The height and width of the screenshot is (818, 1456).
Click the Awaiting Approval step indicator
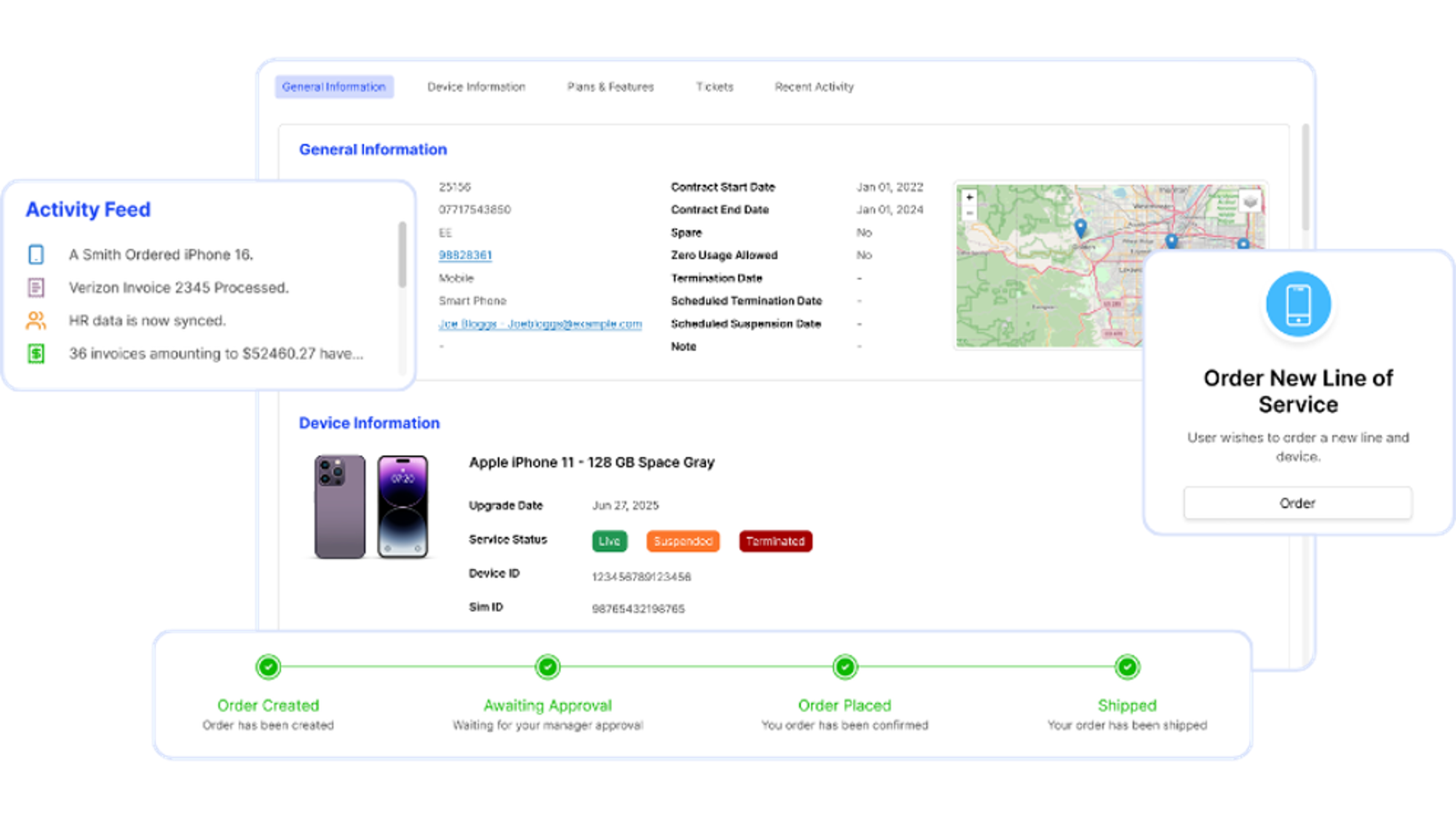pos(547,667)
